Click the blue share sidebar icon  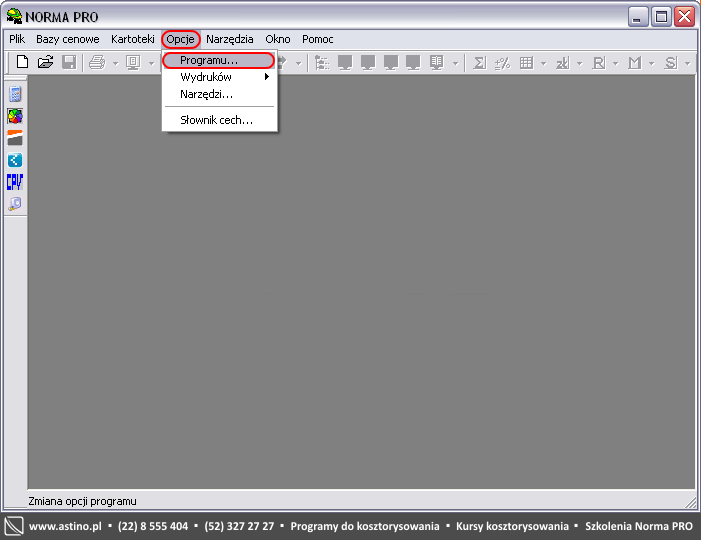point(15,160)
